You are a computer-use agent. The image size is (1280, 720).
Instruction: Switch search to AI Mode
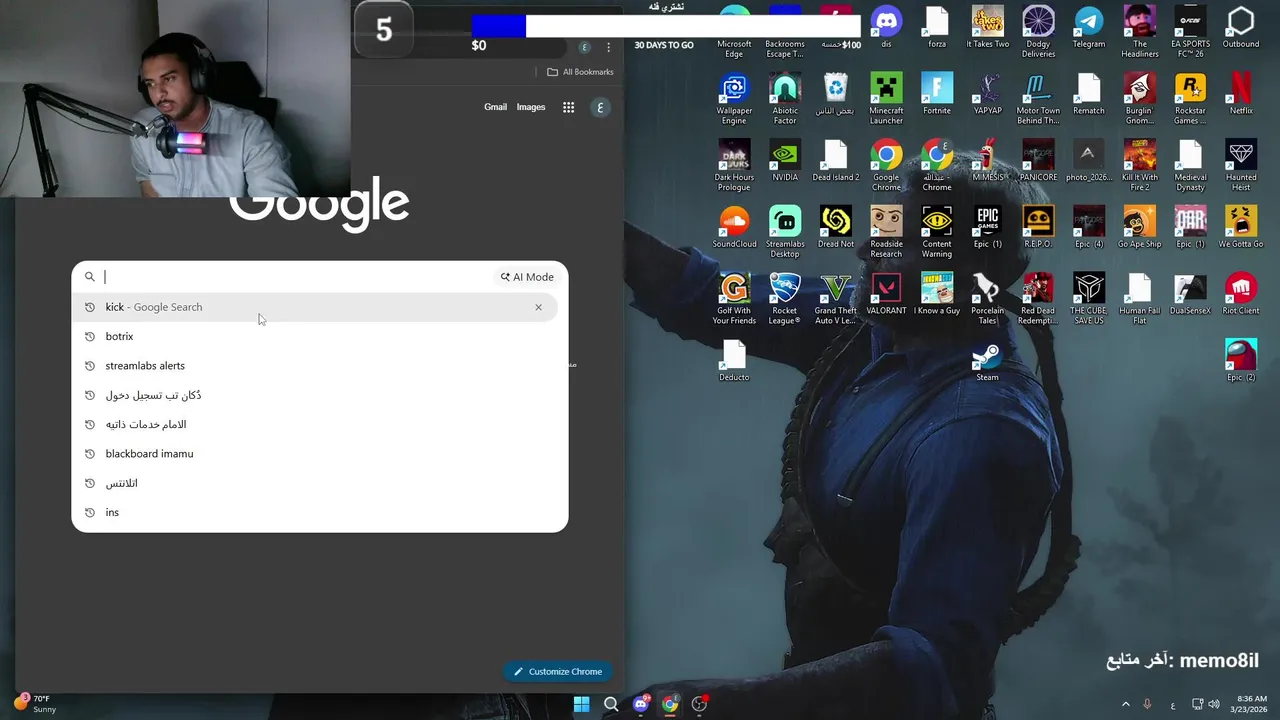coord(527,277)
